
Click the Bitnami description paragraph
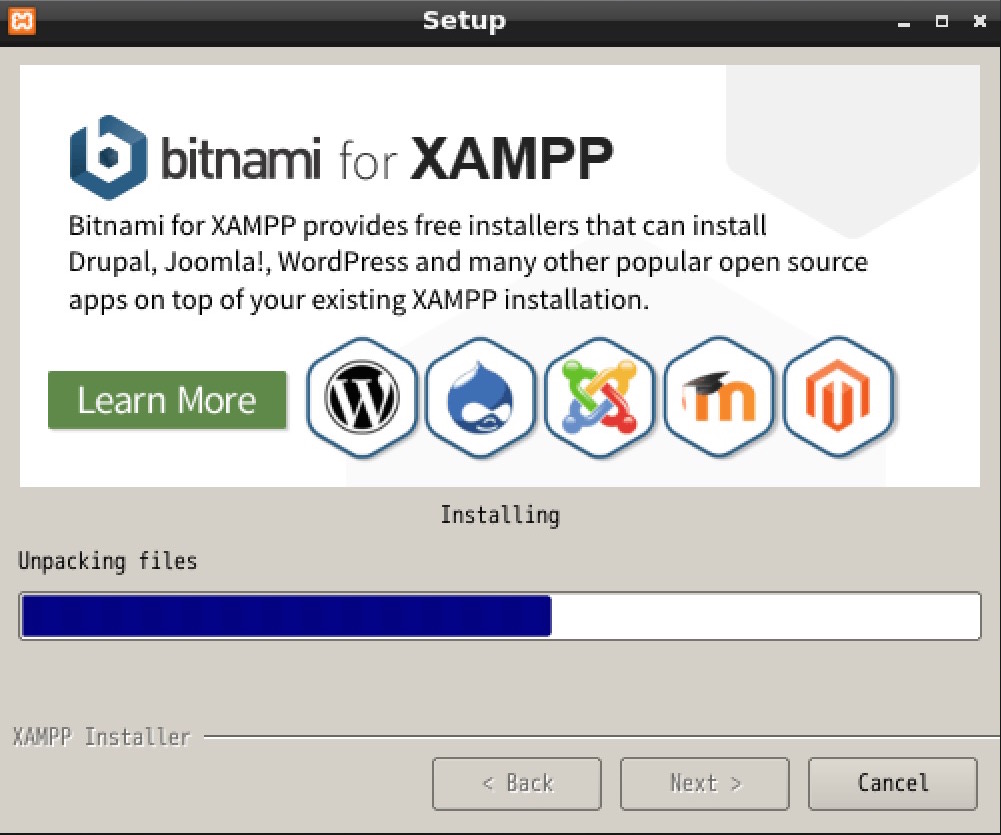[468, 262]
